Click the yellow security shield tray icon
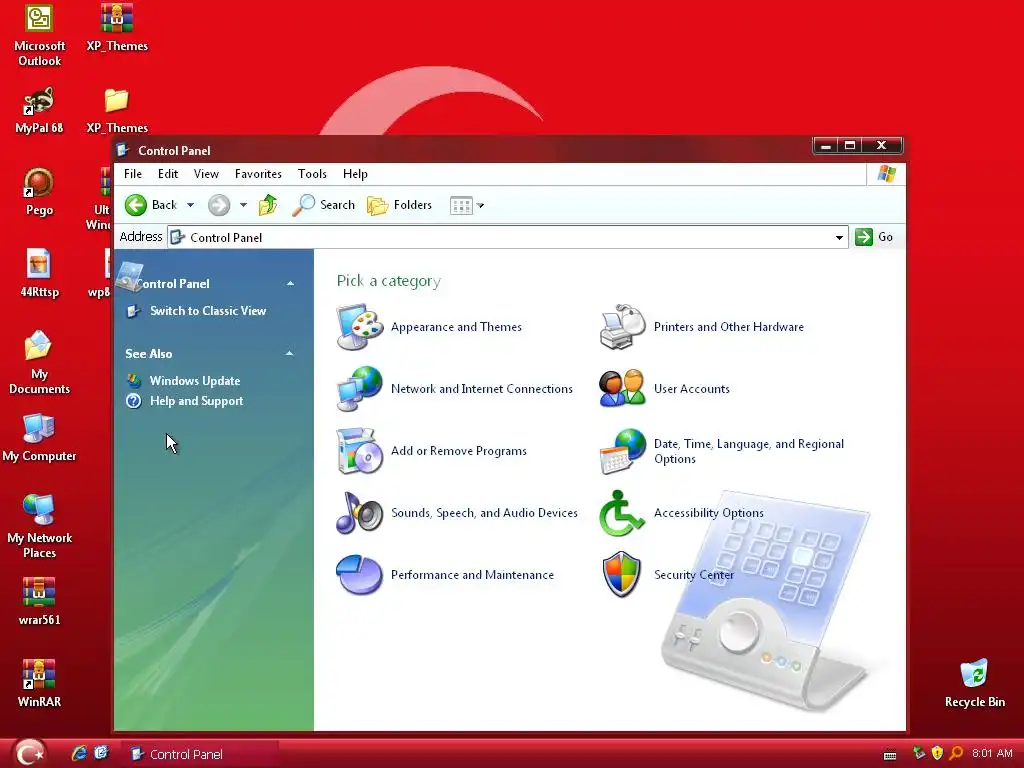The image size is (1024, 768). pyautogui.click(x=937, y=753)
